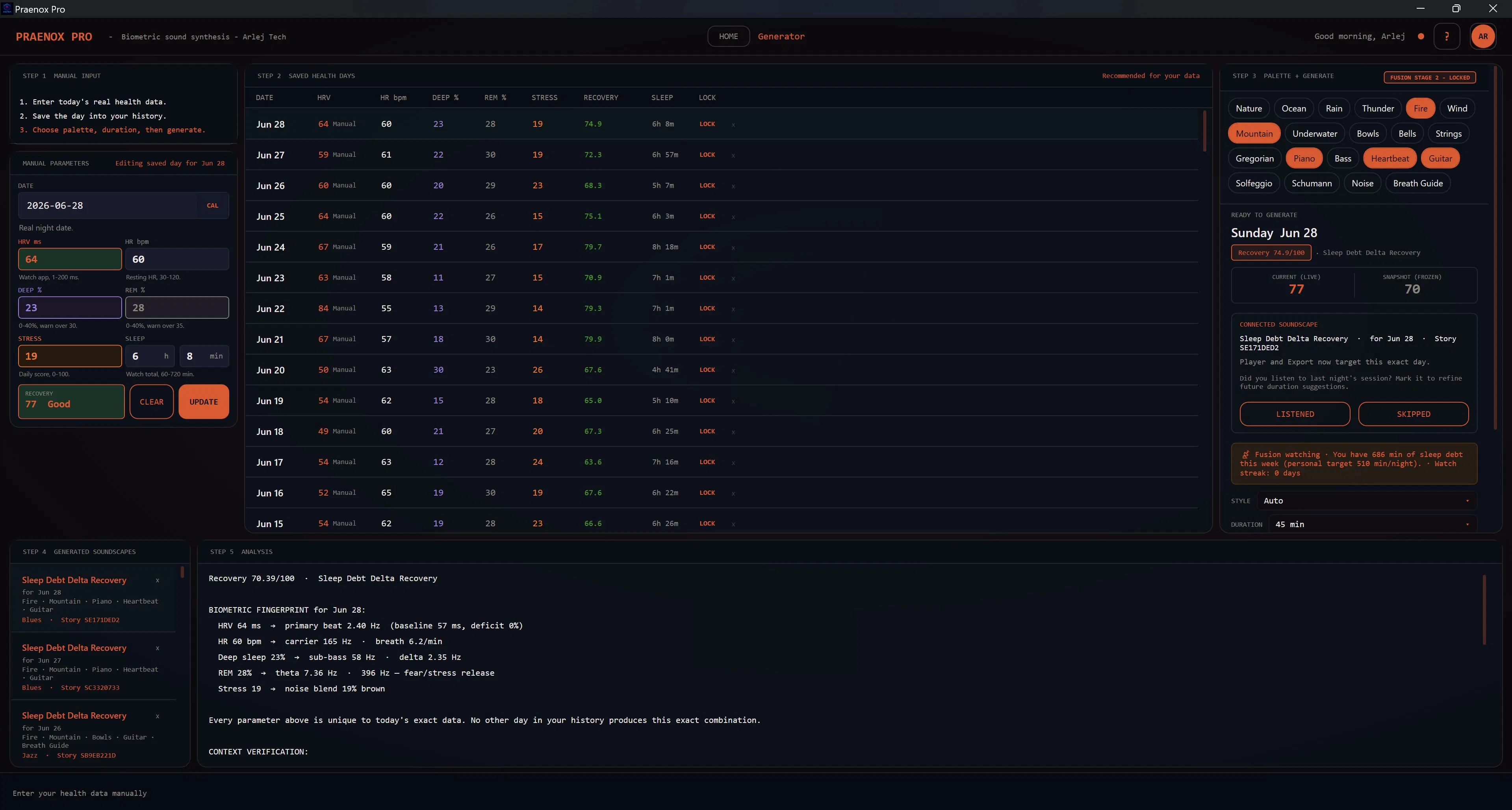Close the soundscape card Story SC3320733

[157, 648]
